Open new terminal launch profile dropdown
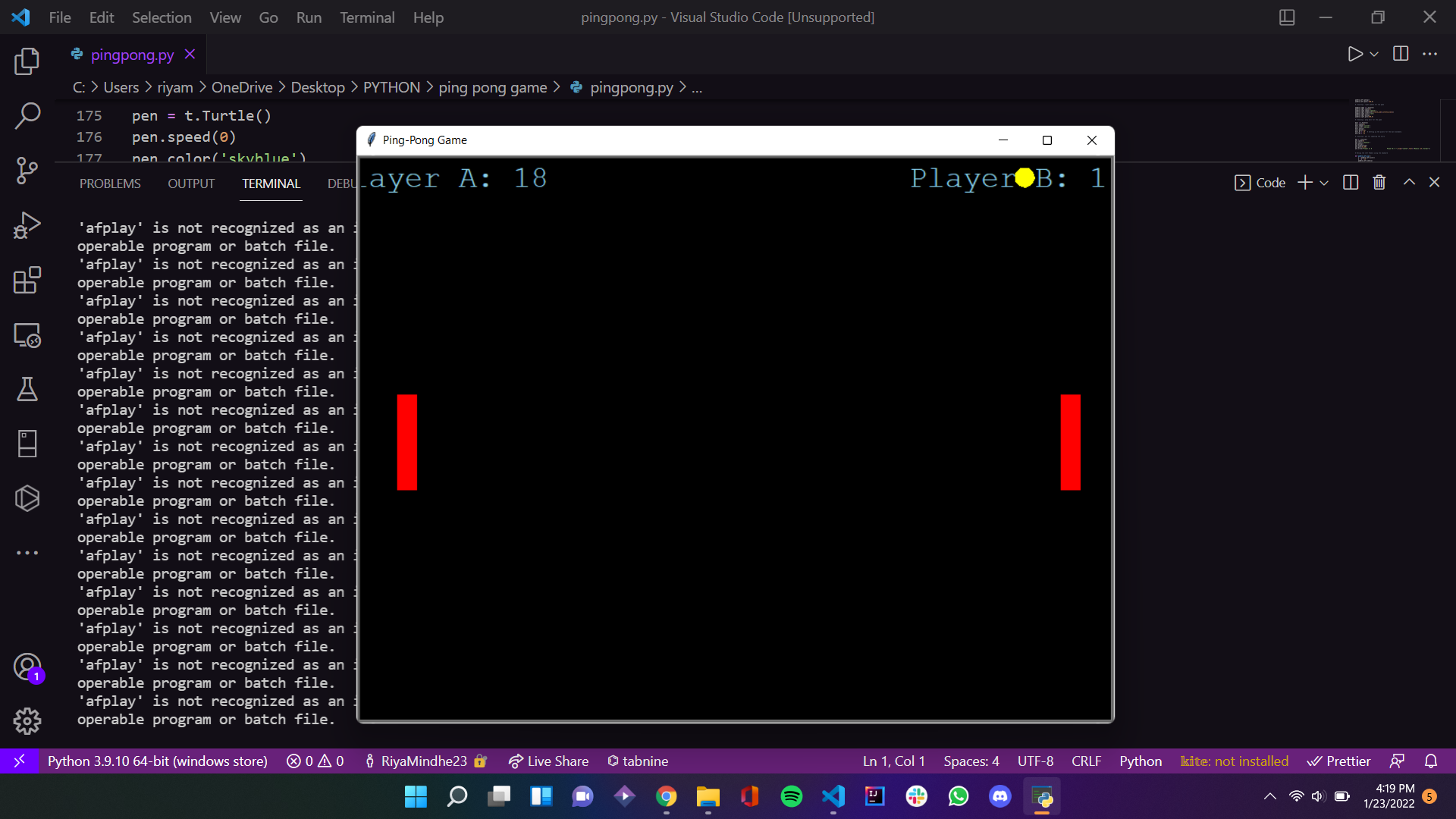1456x819 pixels. (x=1324, y=183)
